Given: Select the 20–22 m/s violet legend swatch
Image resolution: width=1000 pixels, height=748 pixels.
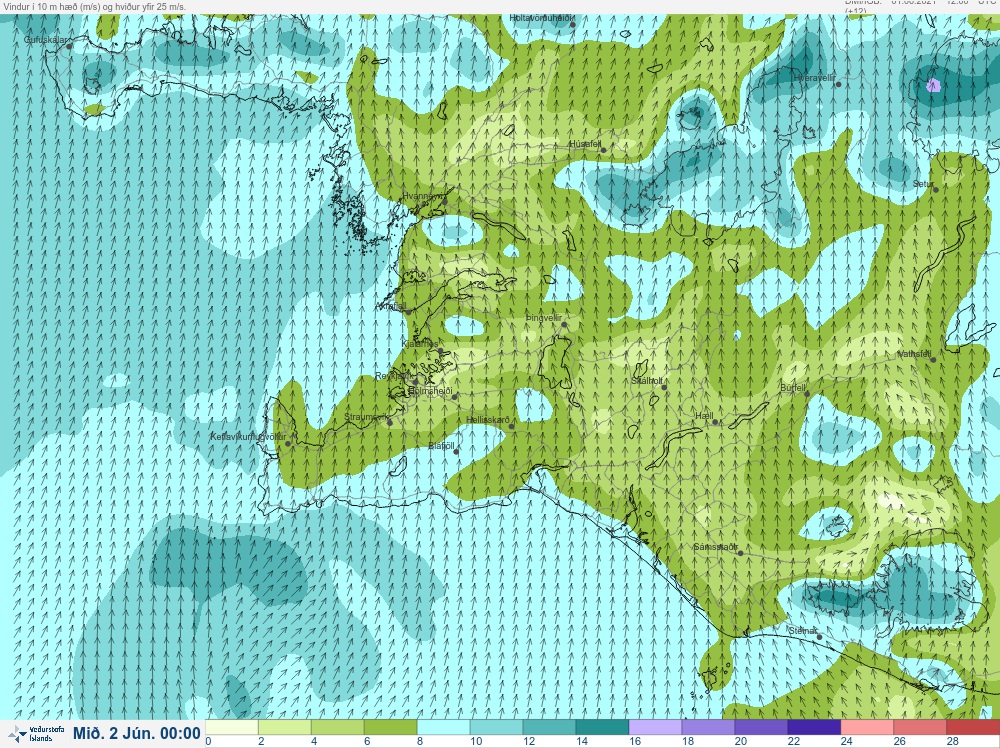Looking at the screenshot, I should point(761,728).
